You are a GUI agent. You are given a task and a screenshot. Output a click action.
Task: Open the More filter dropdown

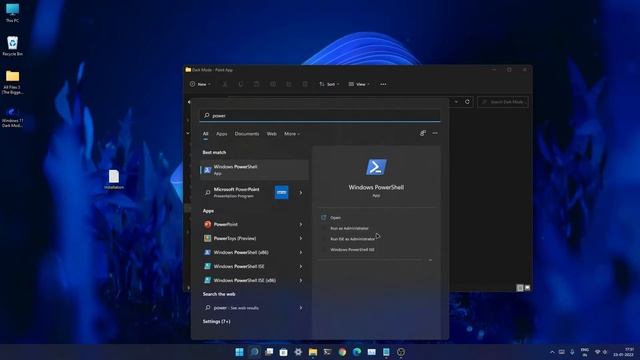292,134
